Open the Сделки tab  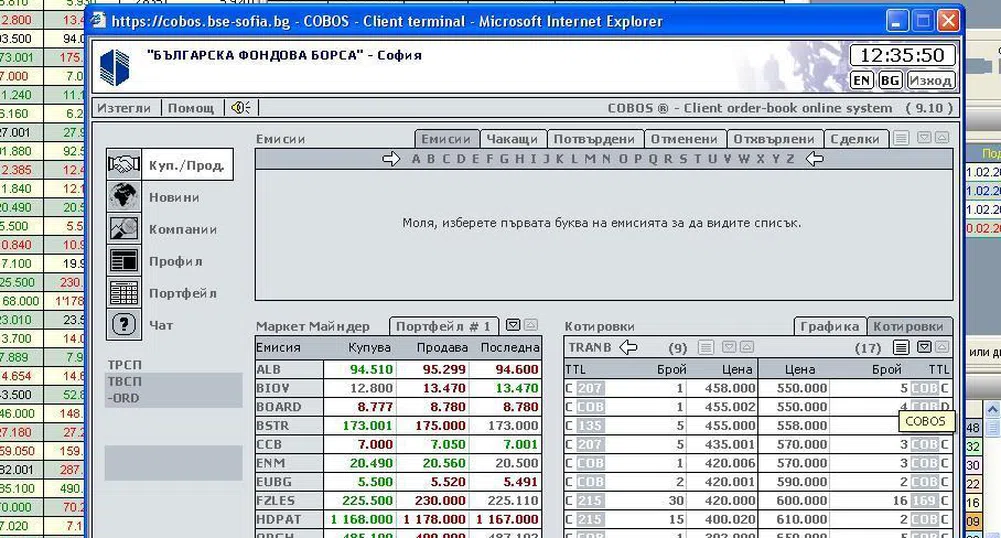854,139
